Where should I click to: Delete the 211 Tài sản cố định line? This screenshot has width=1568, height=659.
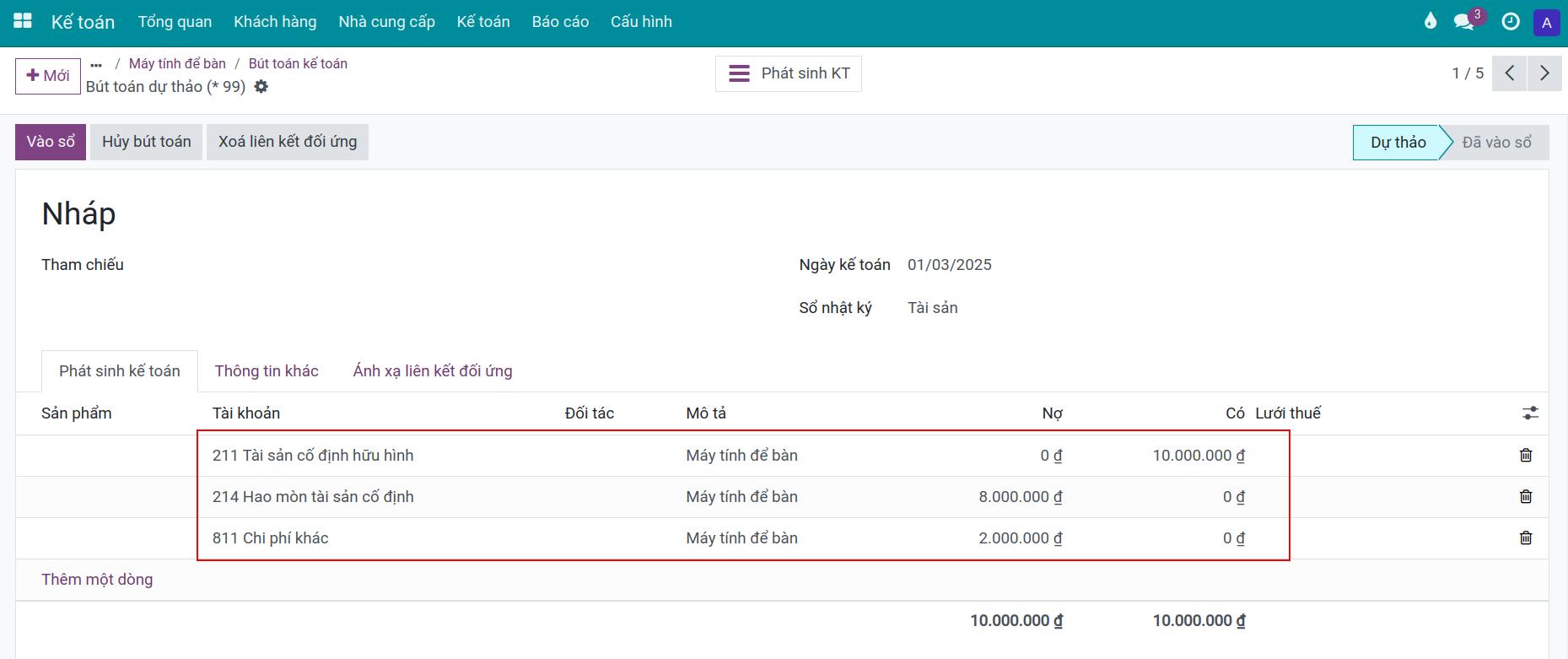1525,456
